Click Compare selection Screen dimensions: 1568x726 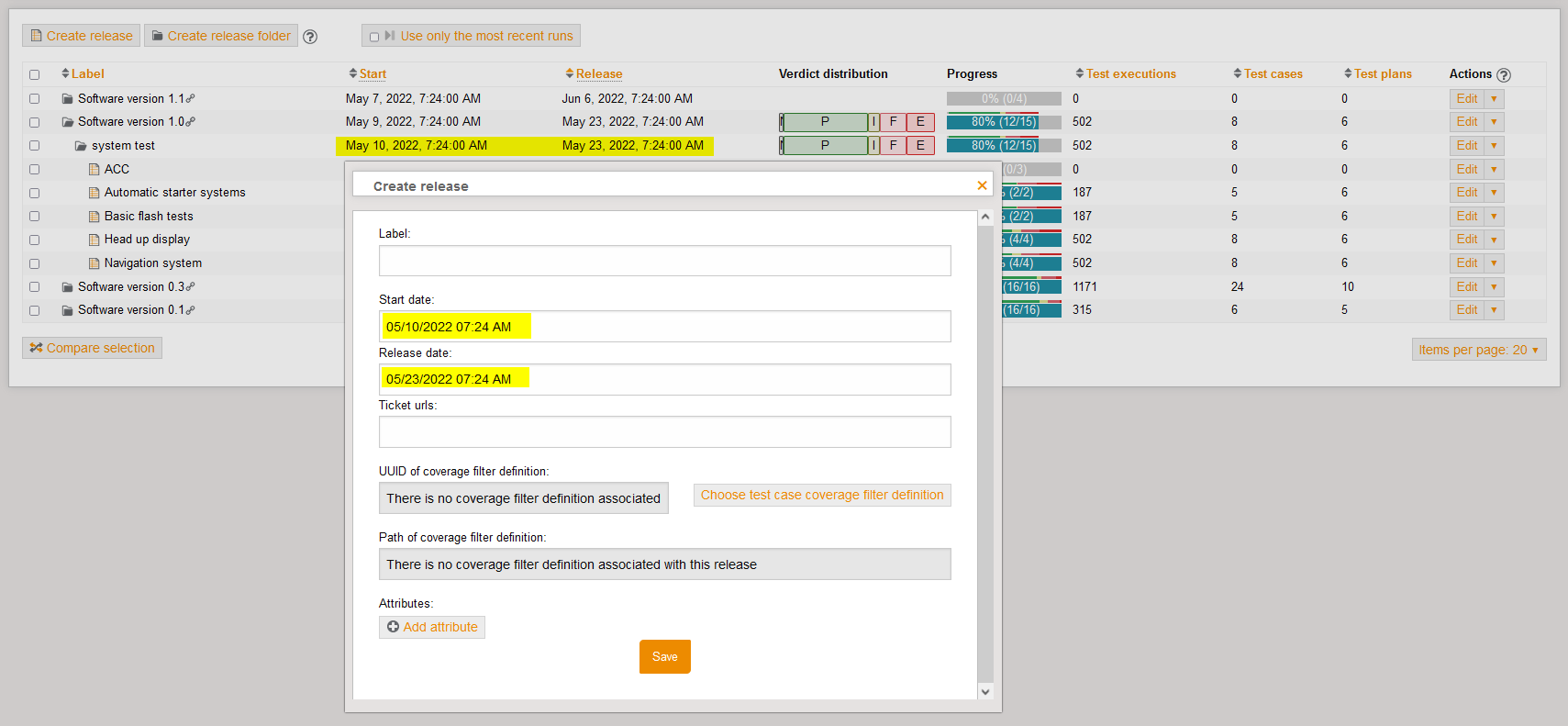coord(93,348)
